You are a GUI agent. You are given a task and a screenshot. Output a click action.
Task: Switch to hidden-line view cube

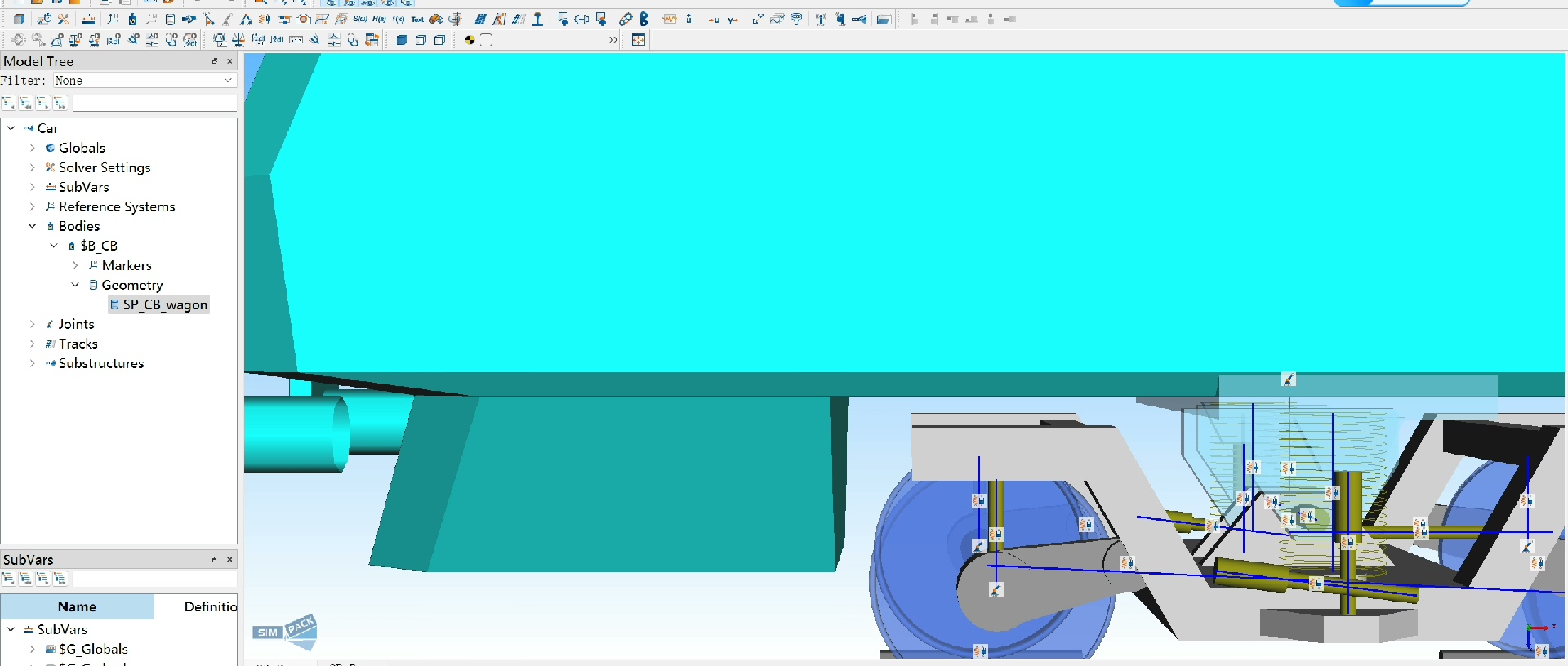click(x=439, y=39)
